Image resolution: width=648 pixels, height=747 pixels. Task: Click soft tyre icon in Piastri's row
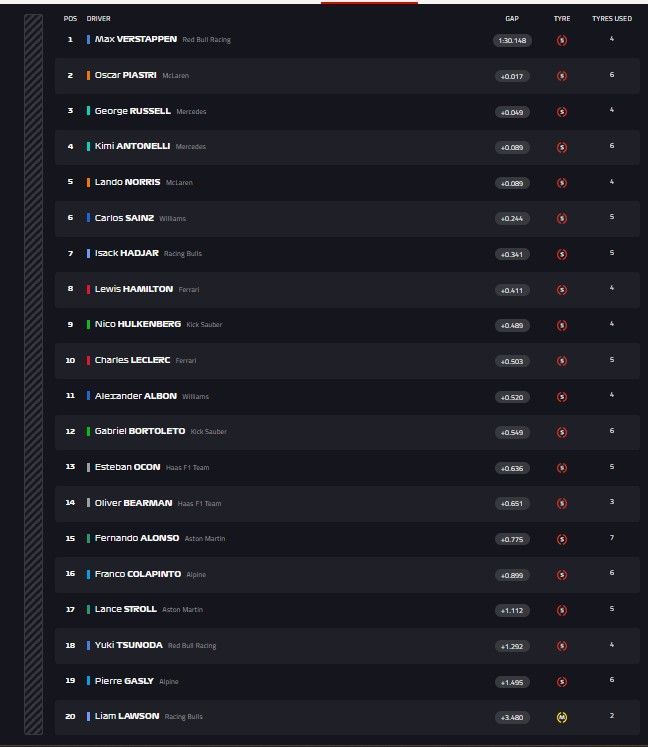(x=561, y=76)
